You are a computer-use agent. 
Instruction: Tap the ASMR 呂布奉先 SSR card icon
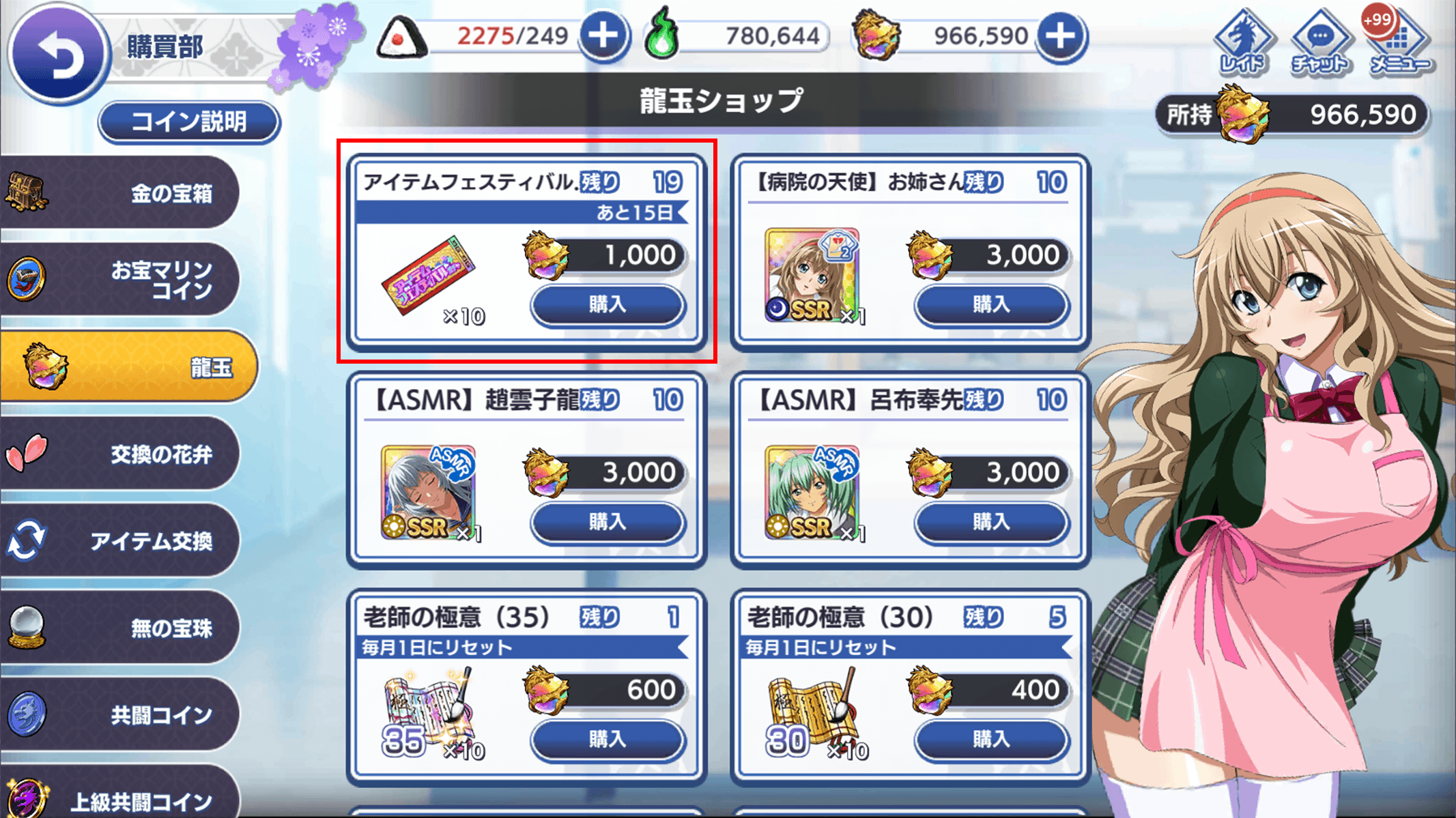[812, 493]
